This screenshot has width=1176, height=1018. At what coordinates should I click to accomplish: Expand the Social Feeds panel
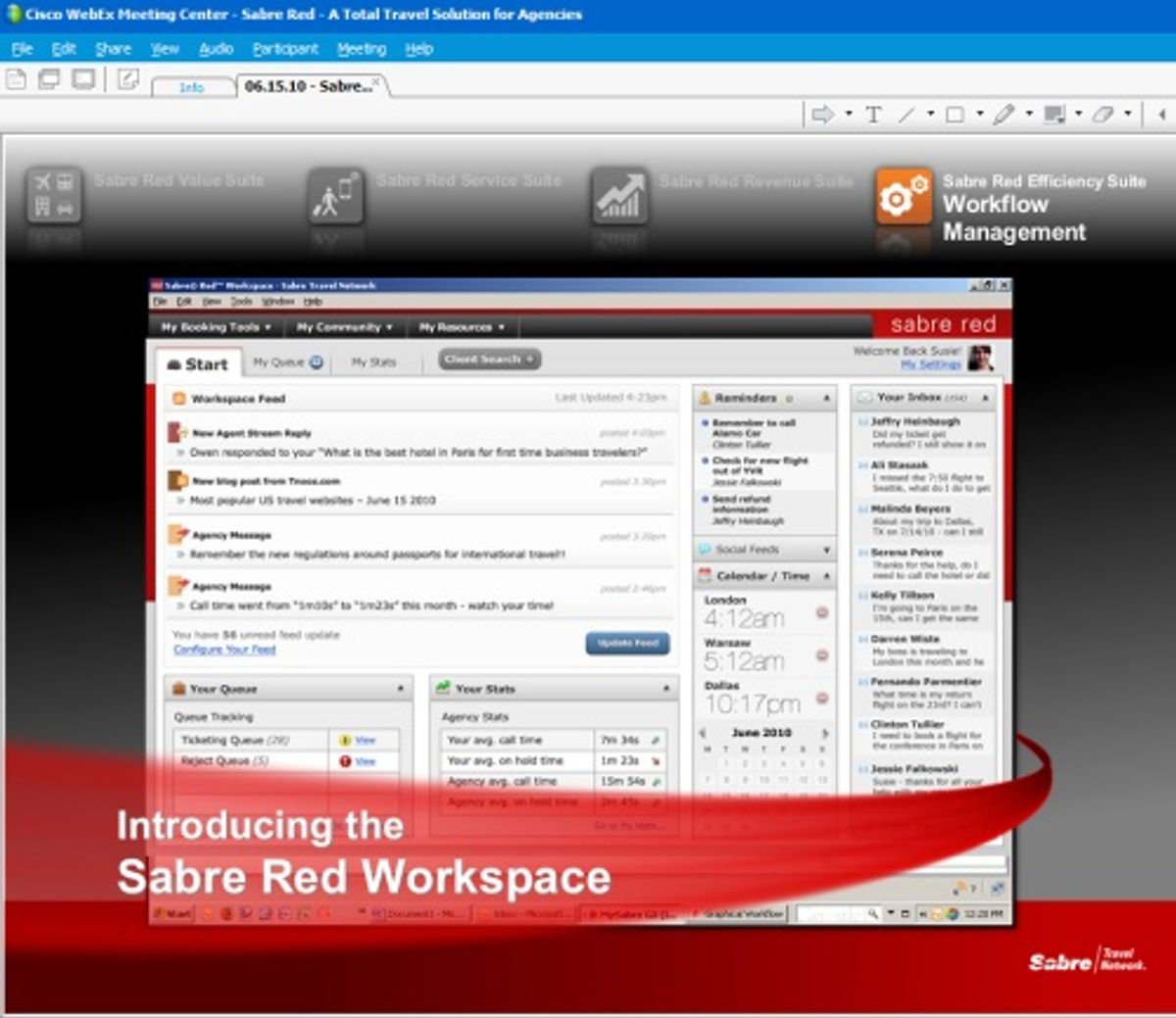coord(826,550)
